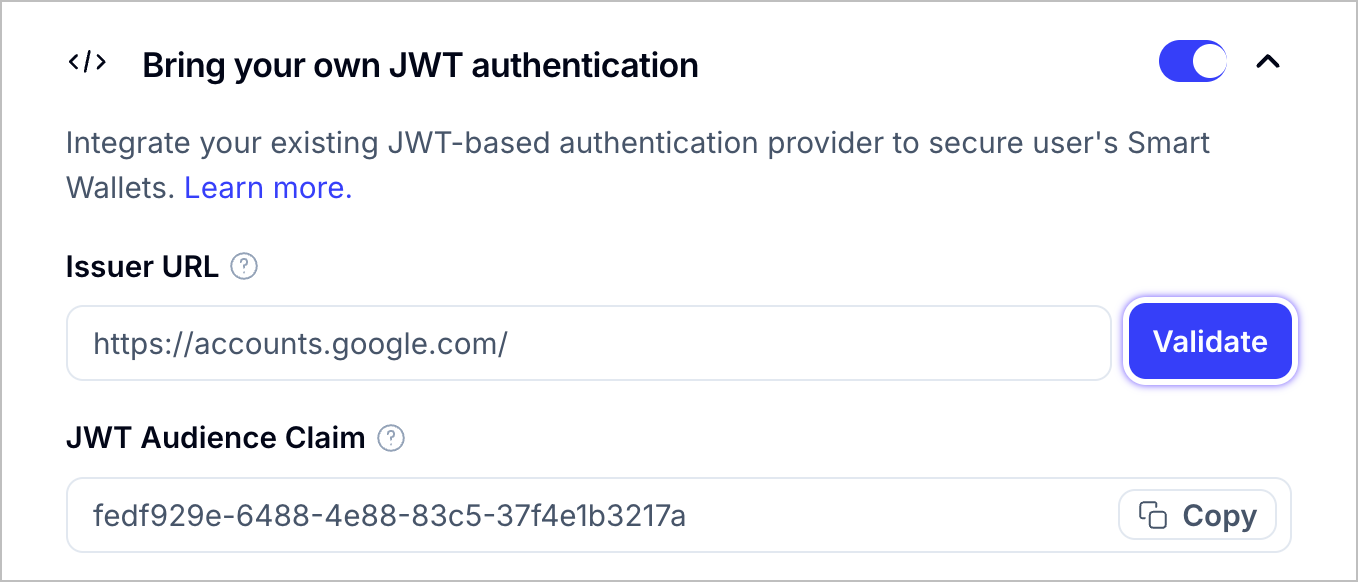Screen dimensions: 1358x582
Task: Click the Issuer URL help icon
Action: tap(244, 267)
